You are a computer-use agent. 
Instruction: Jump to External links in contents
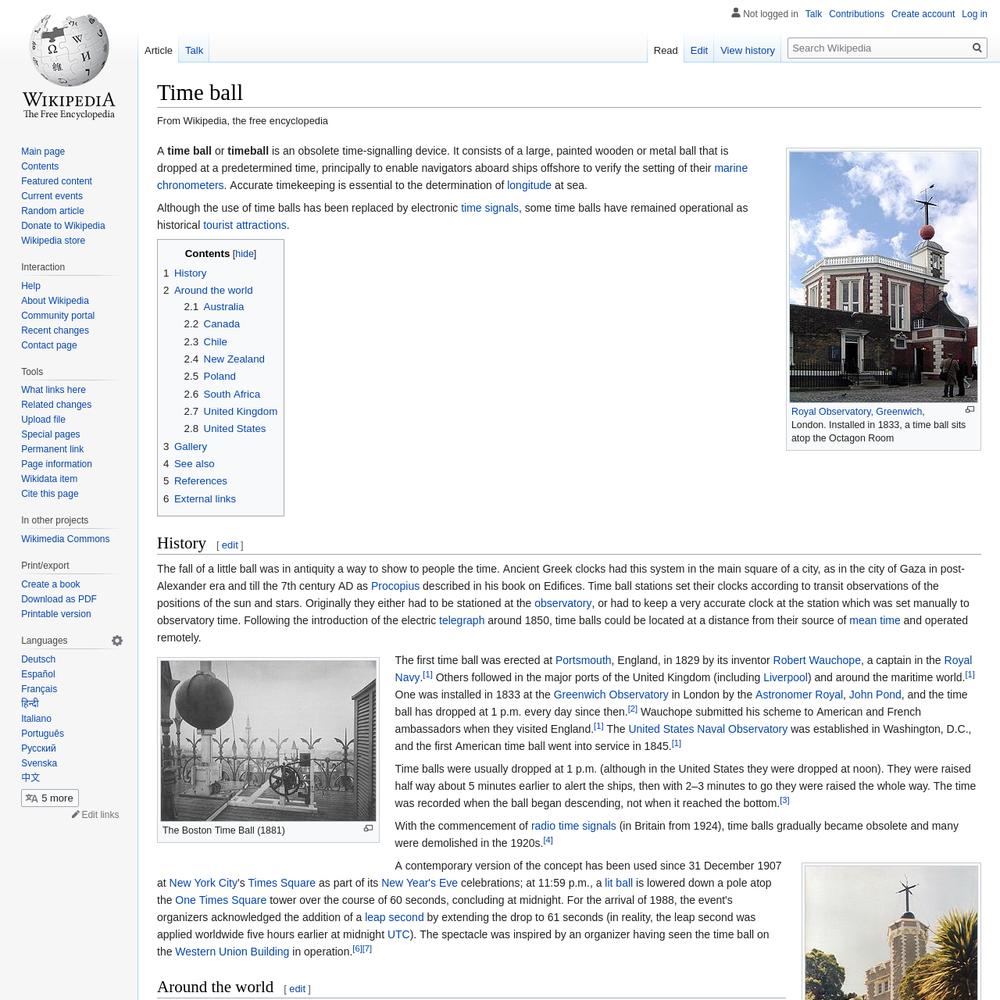coord(205,499)
